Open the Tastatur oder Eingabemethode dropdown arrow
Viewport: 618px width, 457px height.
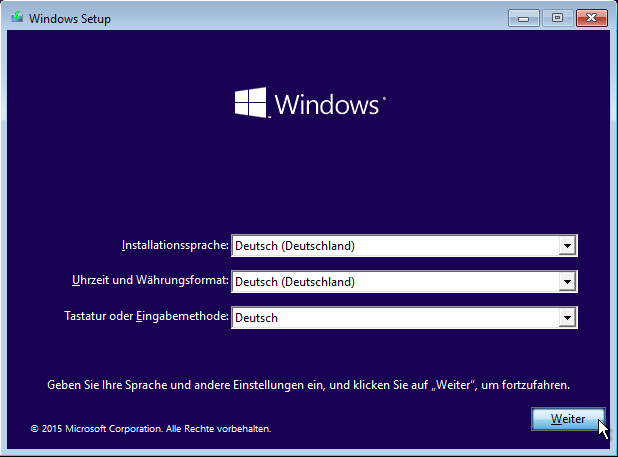(x=567, y=318)
